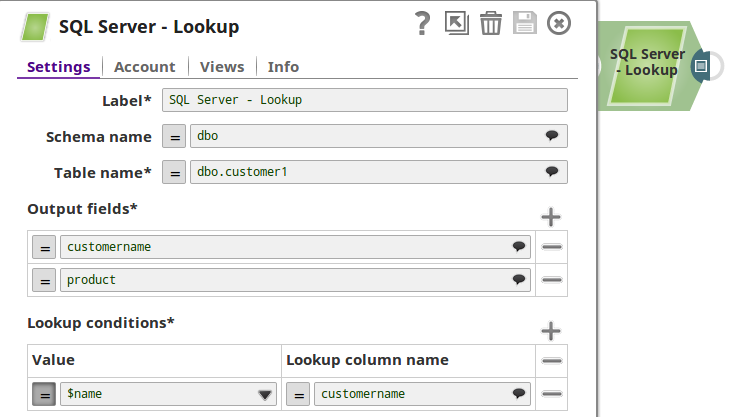This screenshot has height=417, width=738.
Task: Click minus icon in Lookup conditions header row
Action: [552, 361]
